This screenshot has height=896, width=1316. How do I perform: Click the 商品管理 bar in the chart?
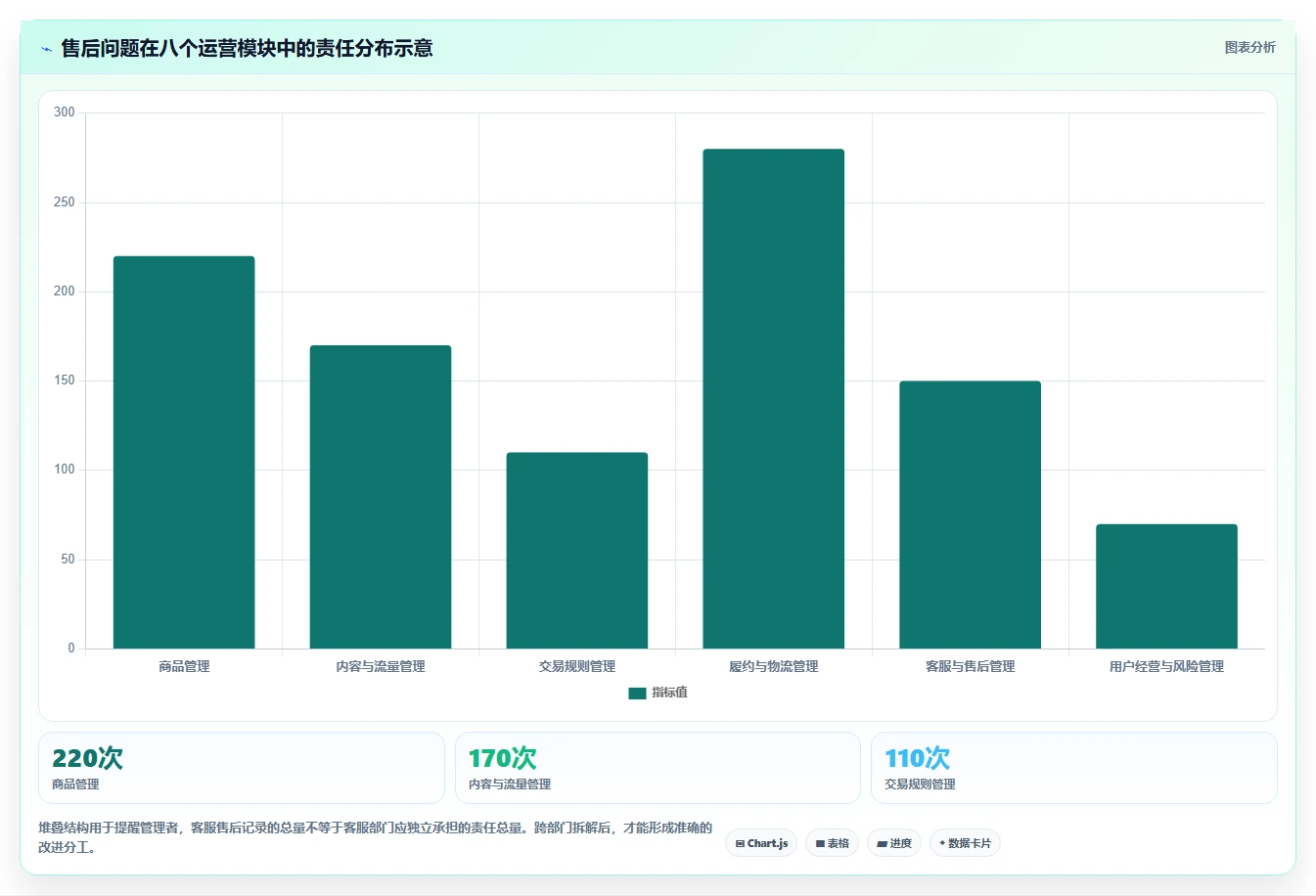coord(184,452)
